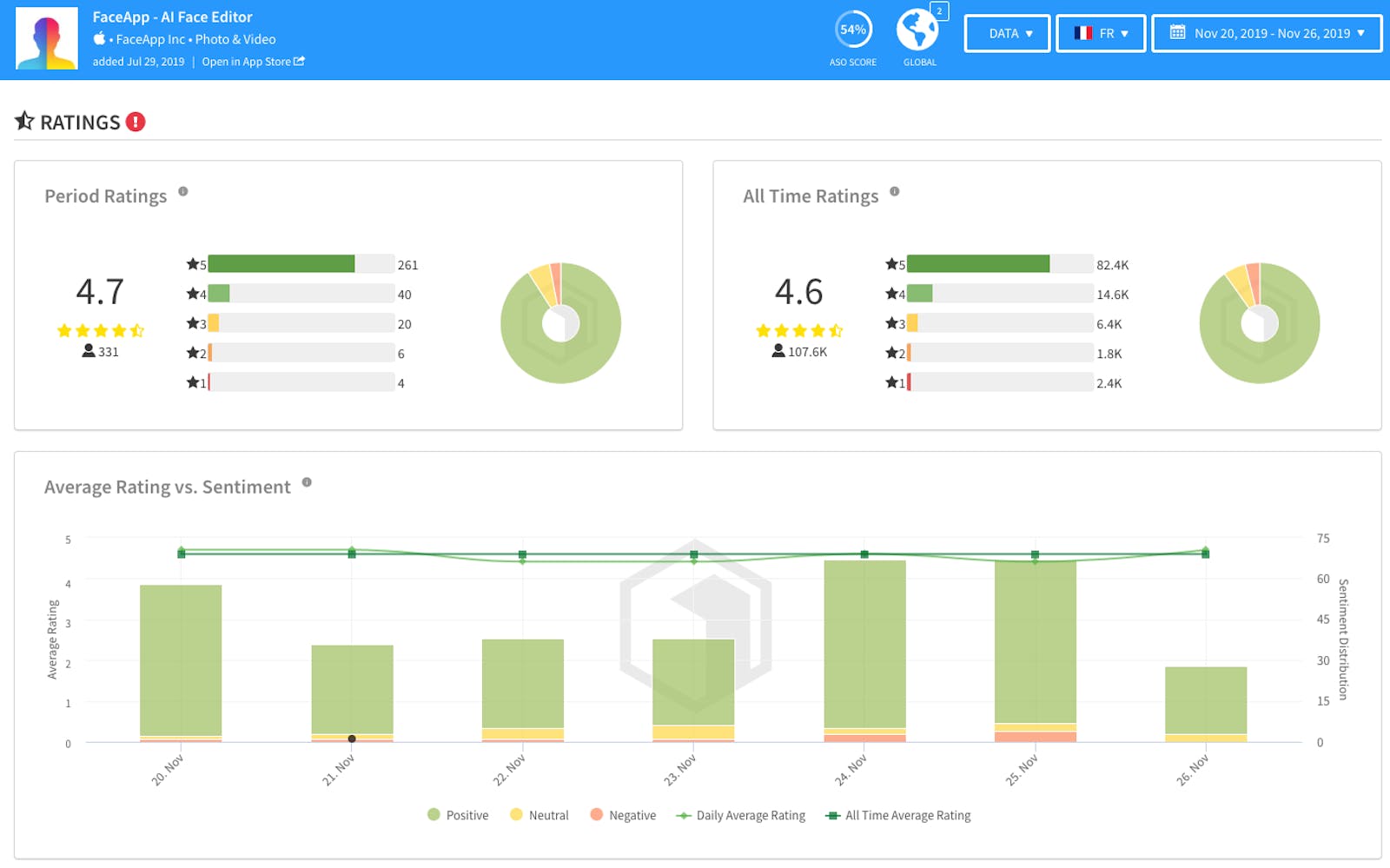The image size is (1390, 868).
Task: Click the Global globe icon
Action: 917,30
